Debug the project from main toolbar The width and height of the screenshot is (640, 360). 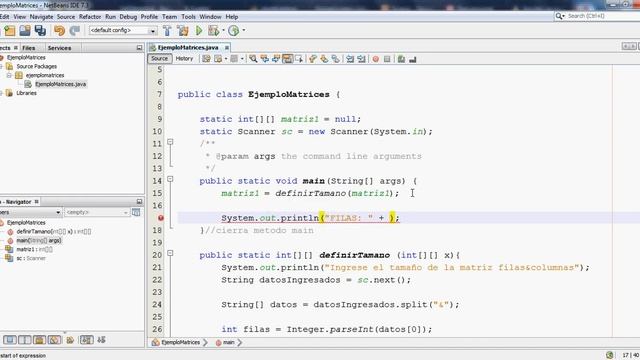213,31
